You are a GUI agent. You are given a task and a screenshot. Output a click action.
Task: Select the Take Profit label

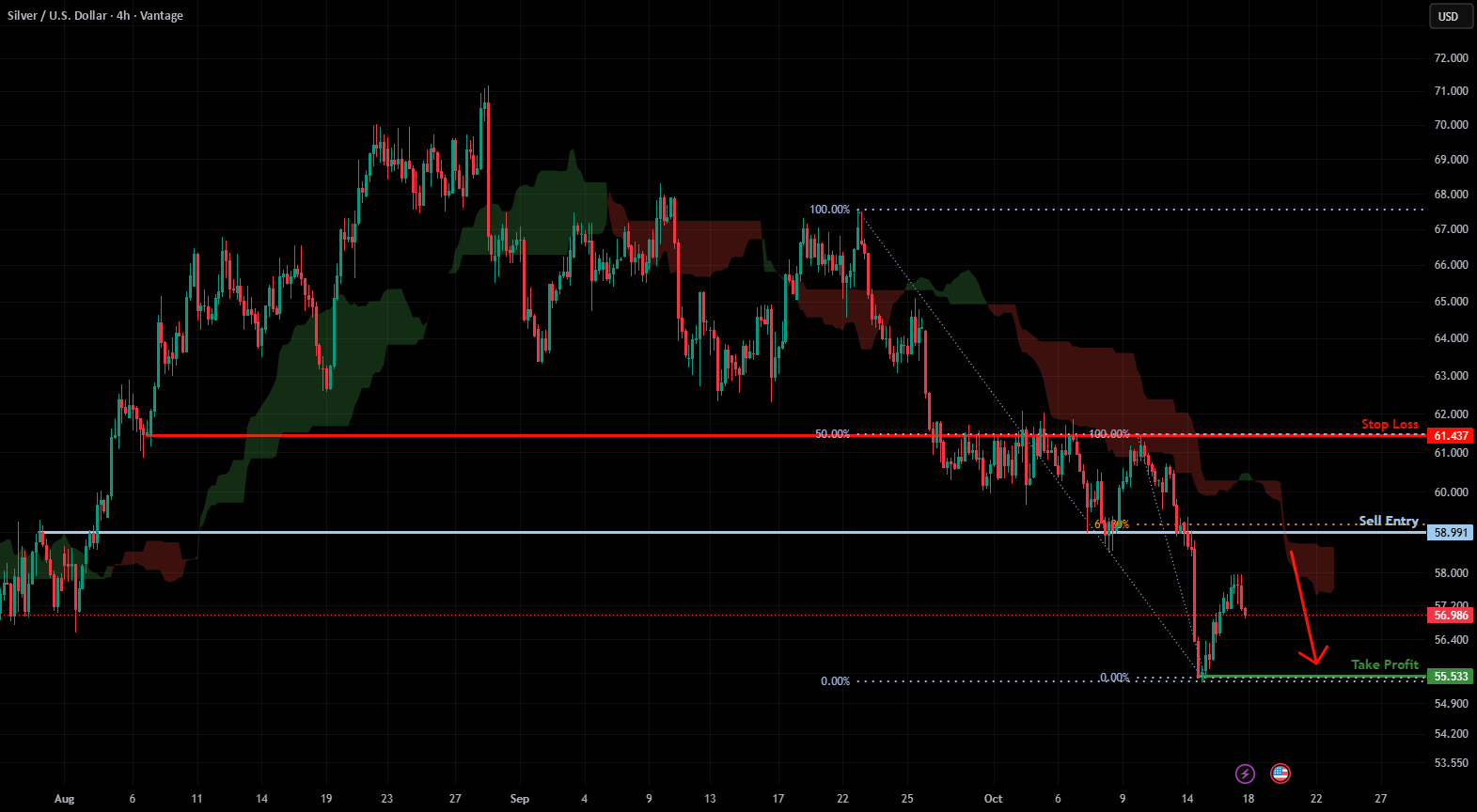[x=1385, y=664]
